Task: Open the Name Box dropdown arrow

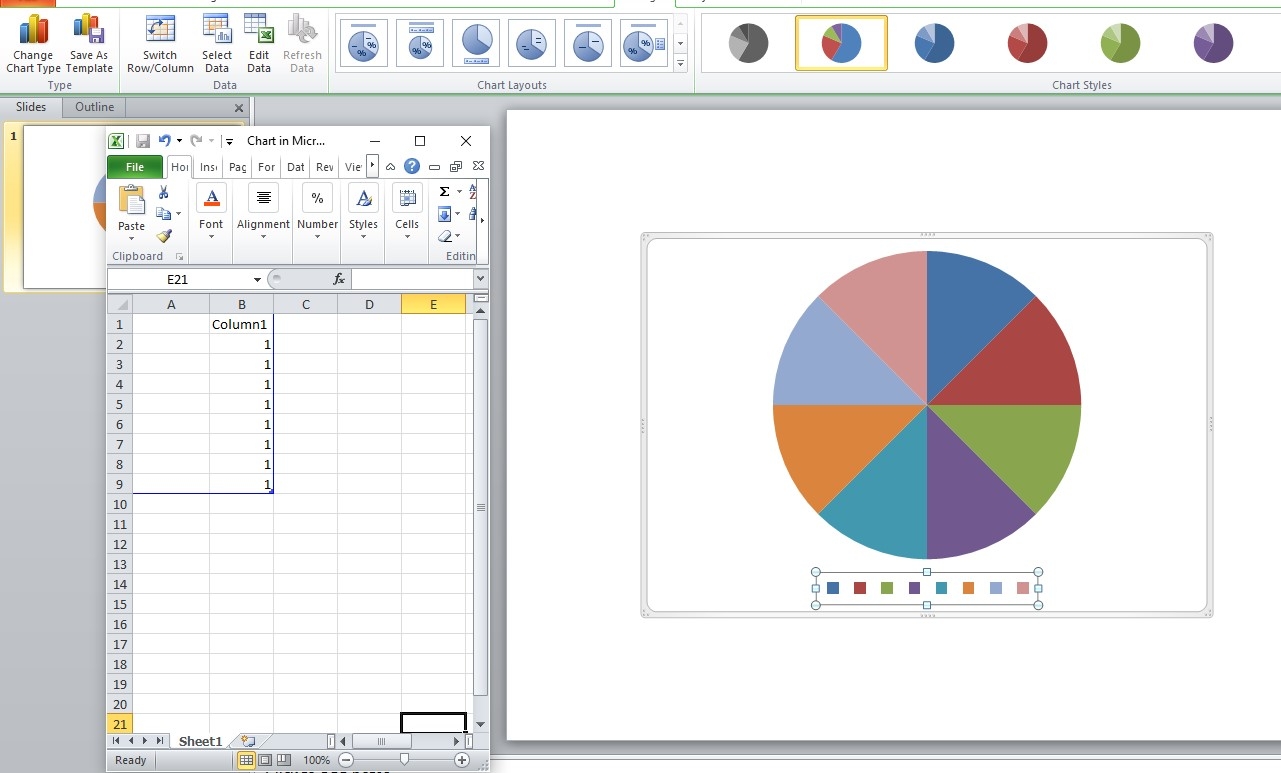Action: 257,280
